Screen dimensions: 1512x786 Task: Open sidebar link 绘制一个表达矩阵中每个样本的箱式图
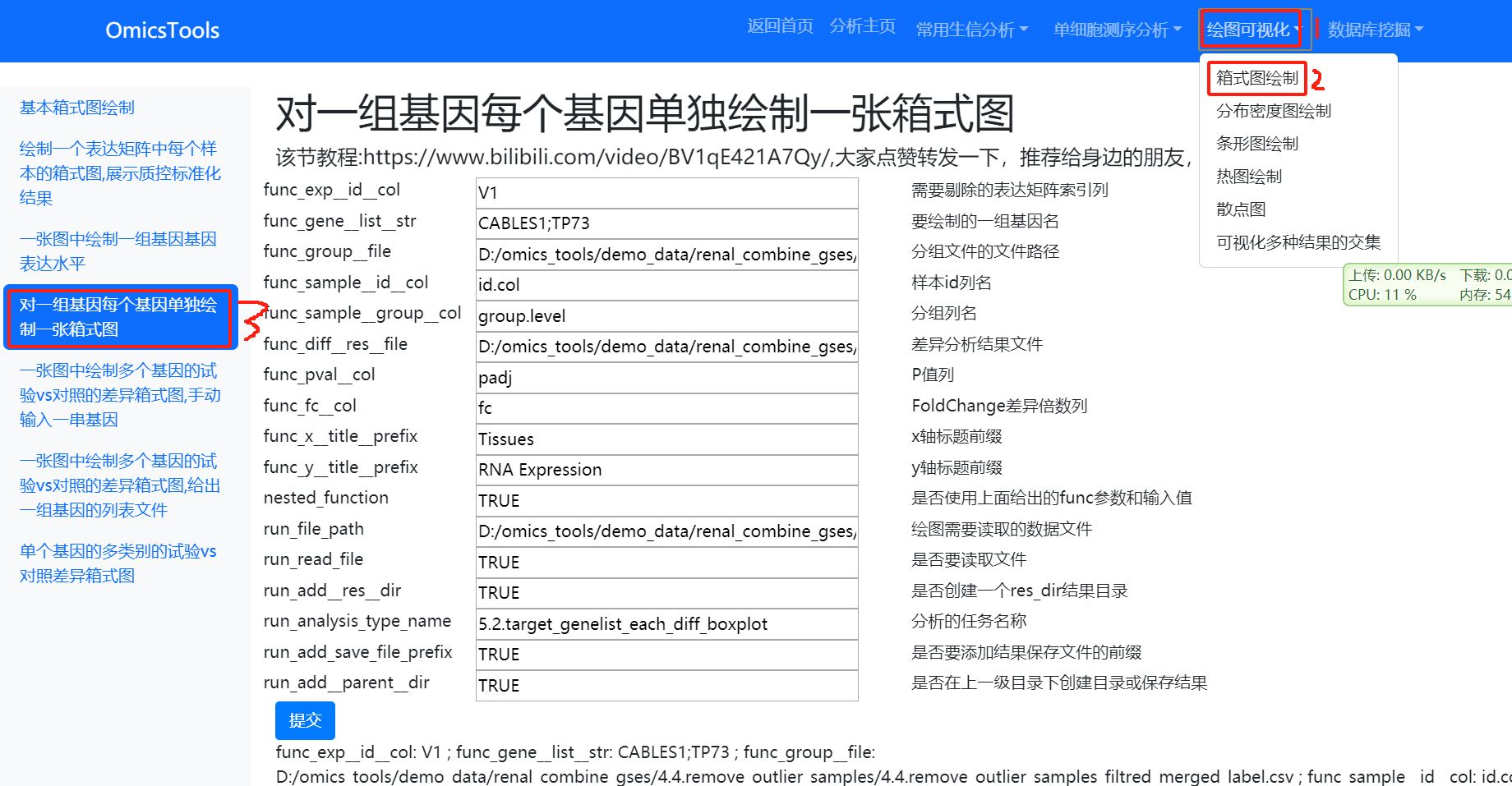(x=120, y=173)
